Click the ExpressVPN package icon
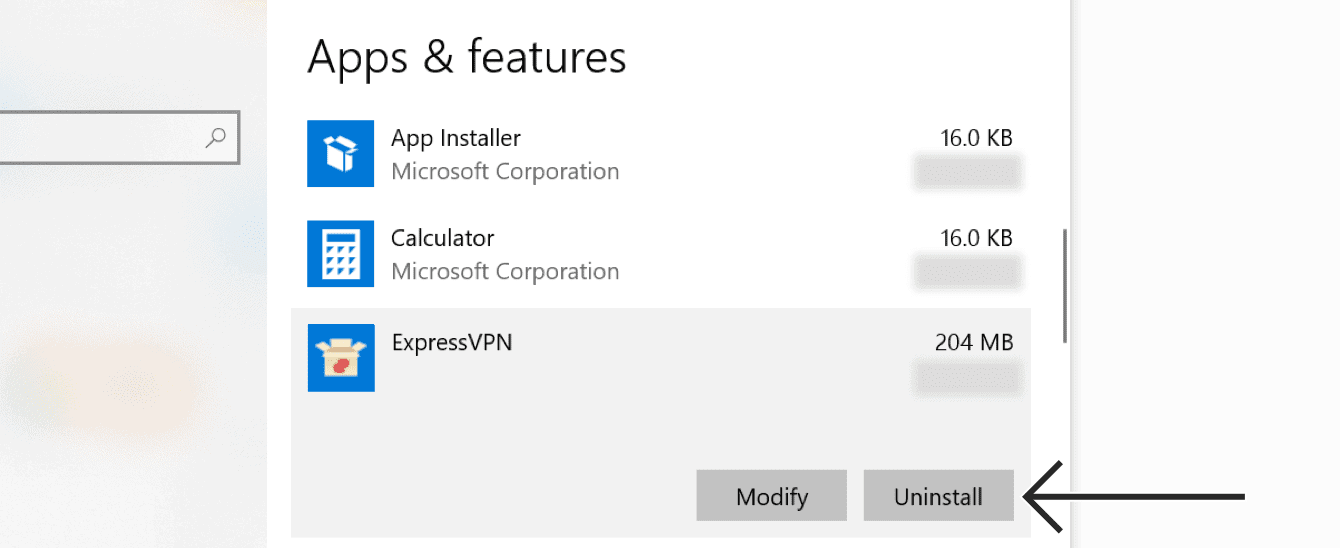This screenshot has width=1340, height=548. pos(341,357)
